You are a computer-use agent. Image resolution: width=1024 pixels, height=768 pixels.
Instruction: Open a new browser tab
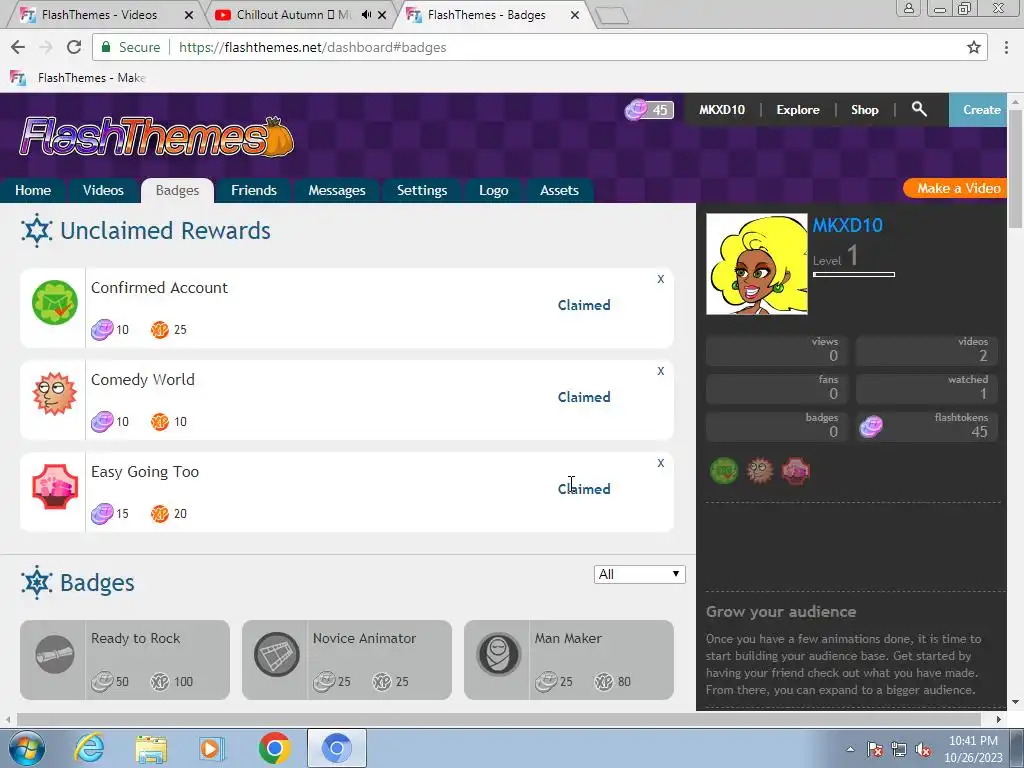coord(612,16)
